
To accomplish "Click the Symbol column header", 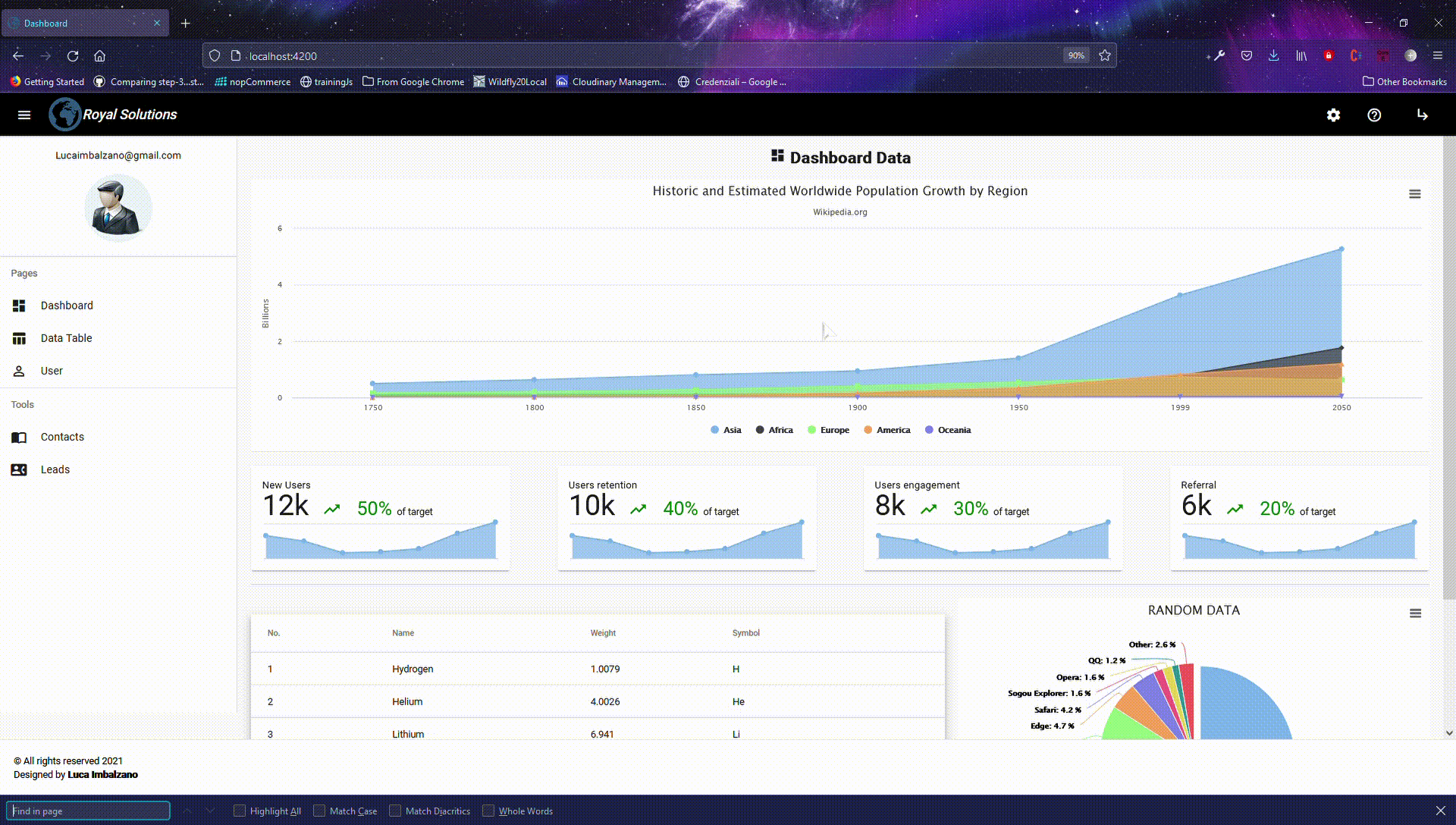I will pos(745,633).
